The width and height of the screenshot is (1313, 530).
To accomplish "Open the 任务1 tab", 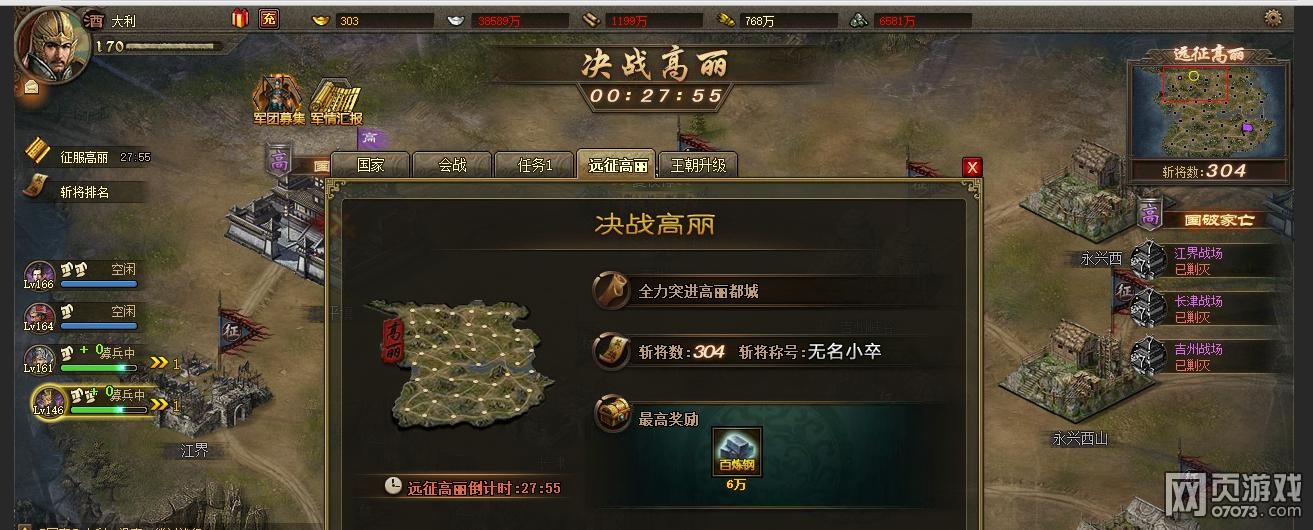I will pyautogui.click(x=535, y=165).
